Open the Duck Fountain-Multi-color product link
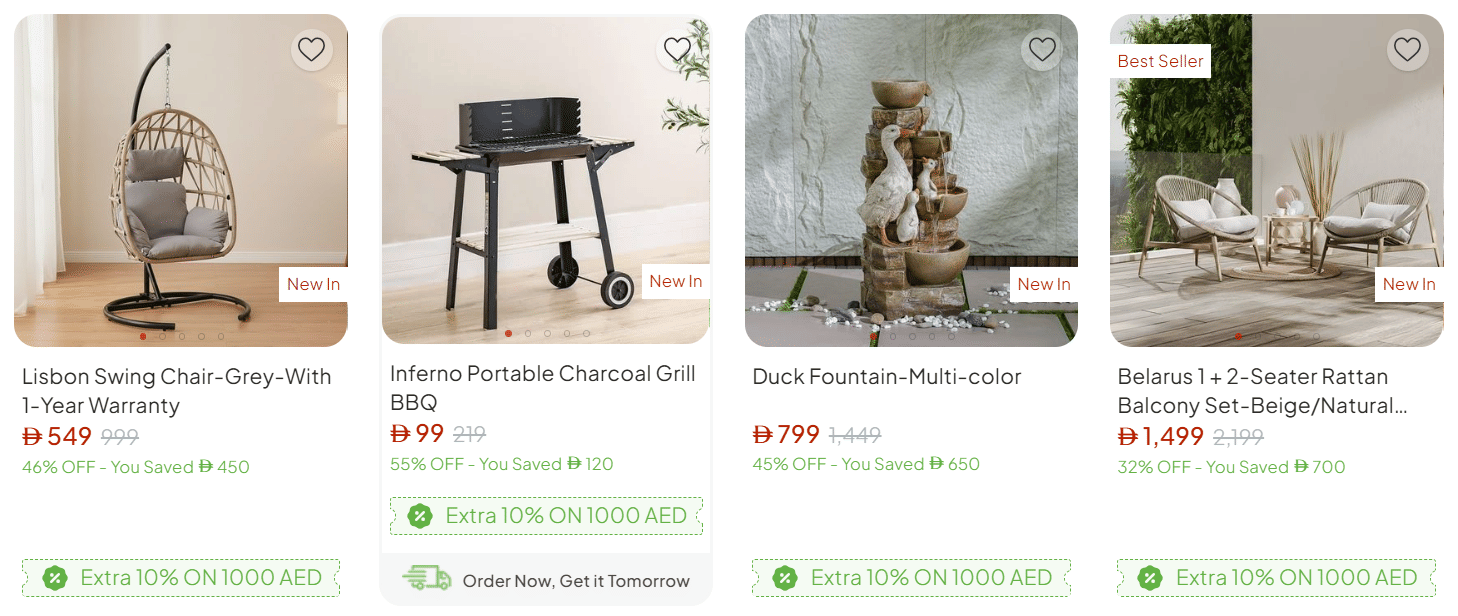Screen dimensions: 1458x616 click(x=886, y=377)
